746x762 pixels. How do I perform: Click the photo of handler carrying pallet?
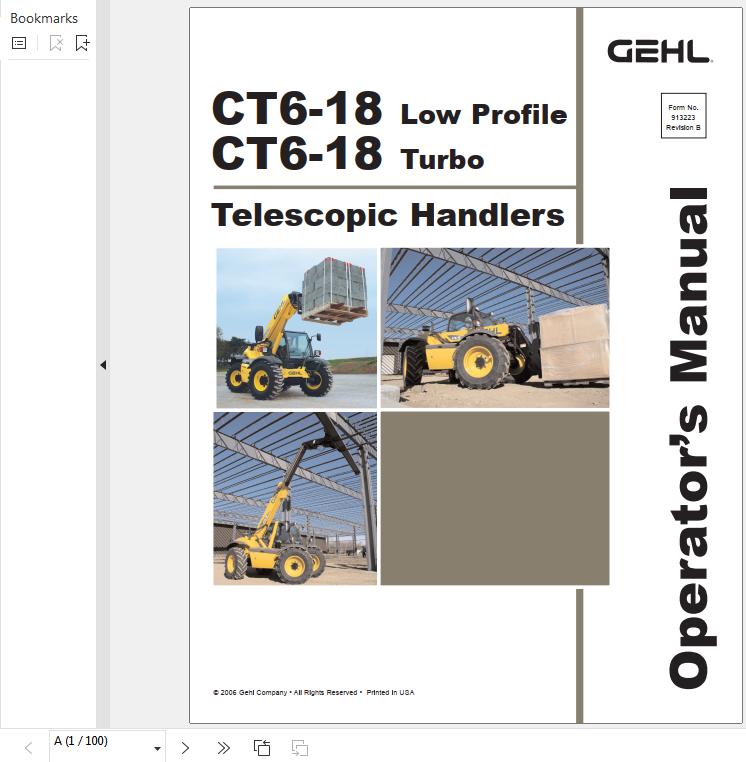[495, 328]
